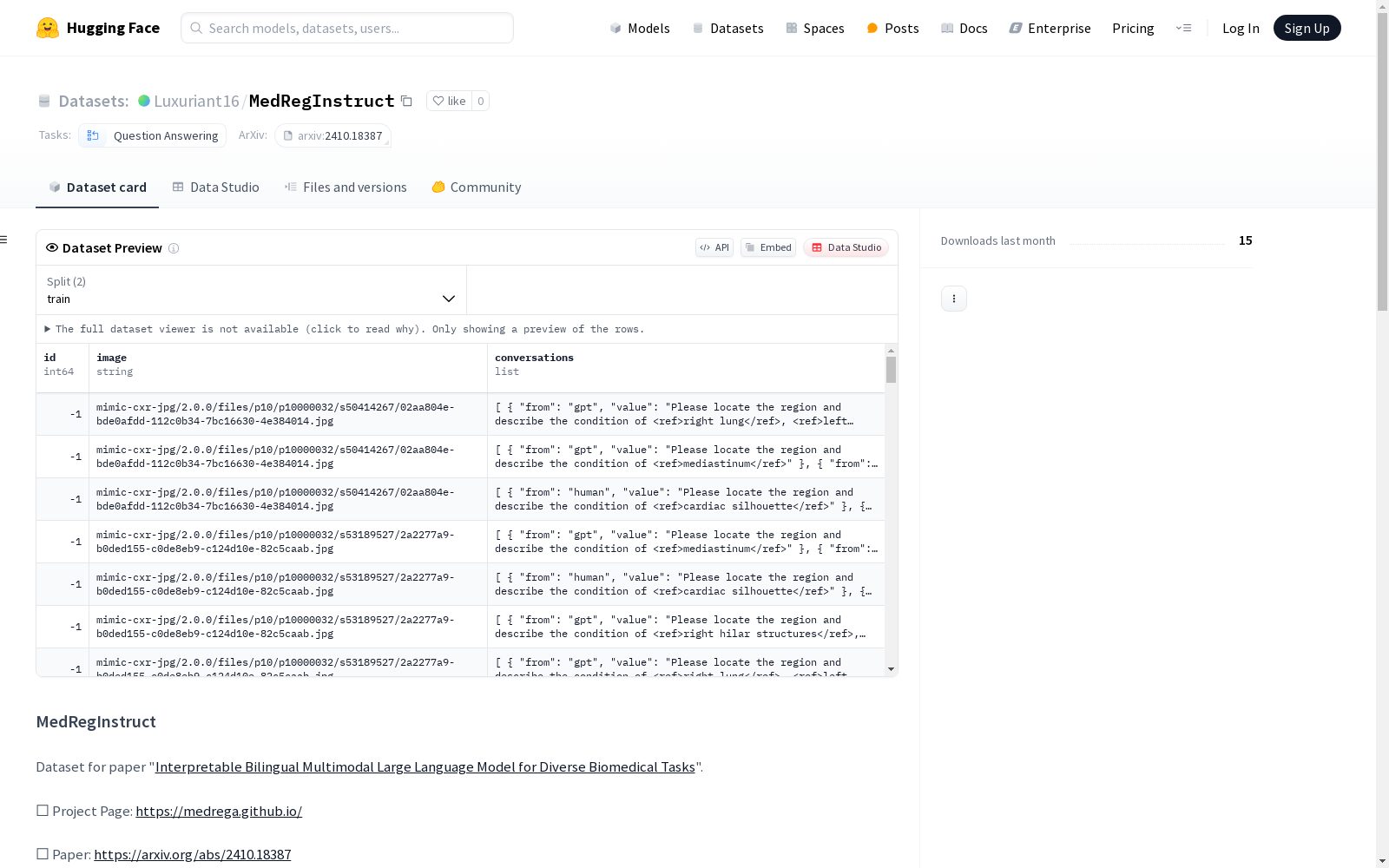This screenshot has width=1389, height=868.
Task: Go to Spaces
Action: click(815, 28)
